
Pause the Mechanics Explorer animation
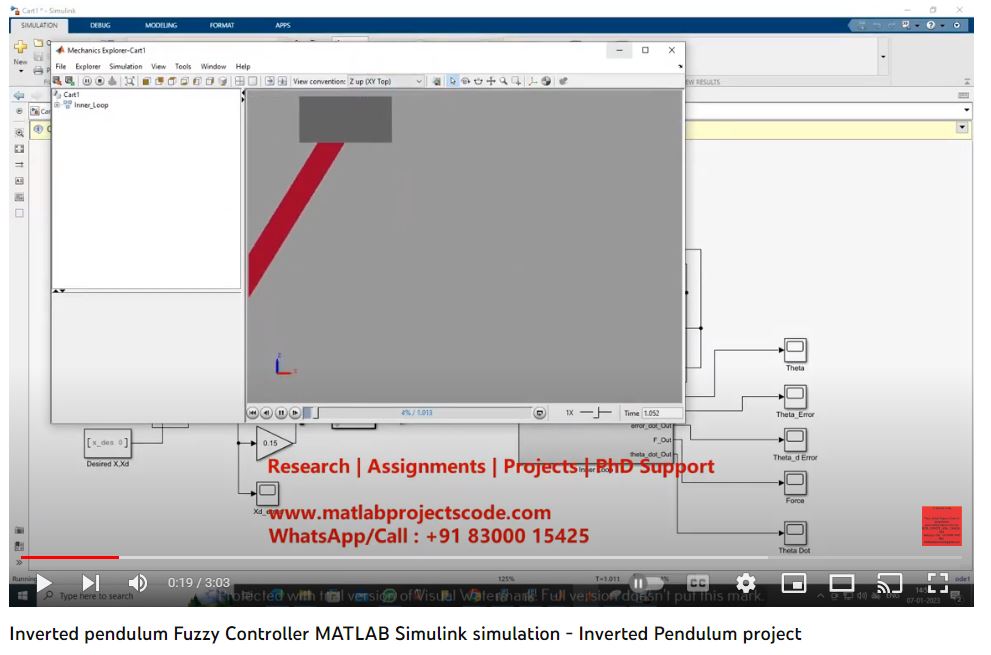click(x=281, y=412)
